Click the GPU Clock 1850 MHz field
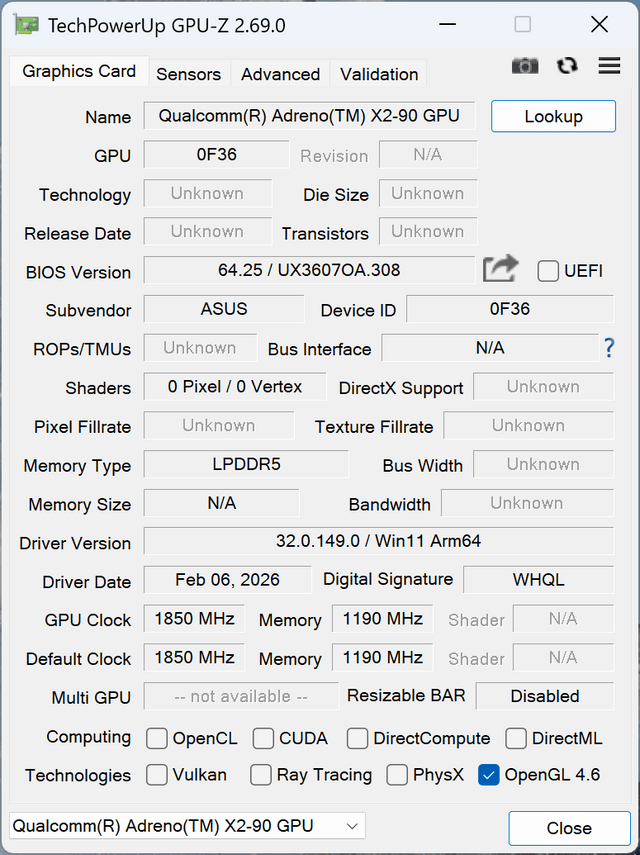The image size is (640, 855). click(x=194, y=619)
